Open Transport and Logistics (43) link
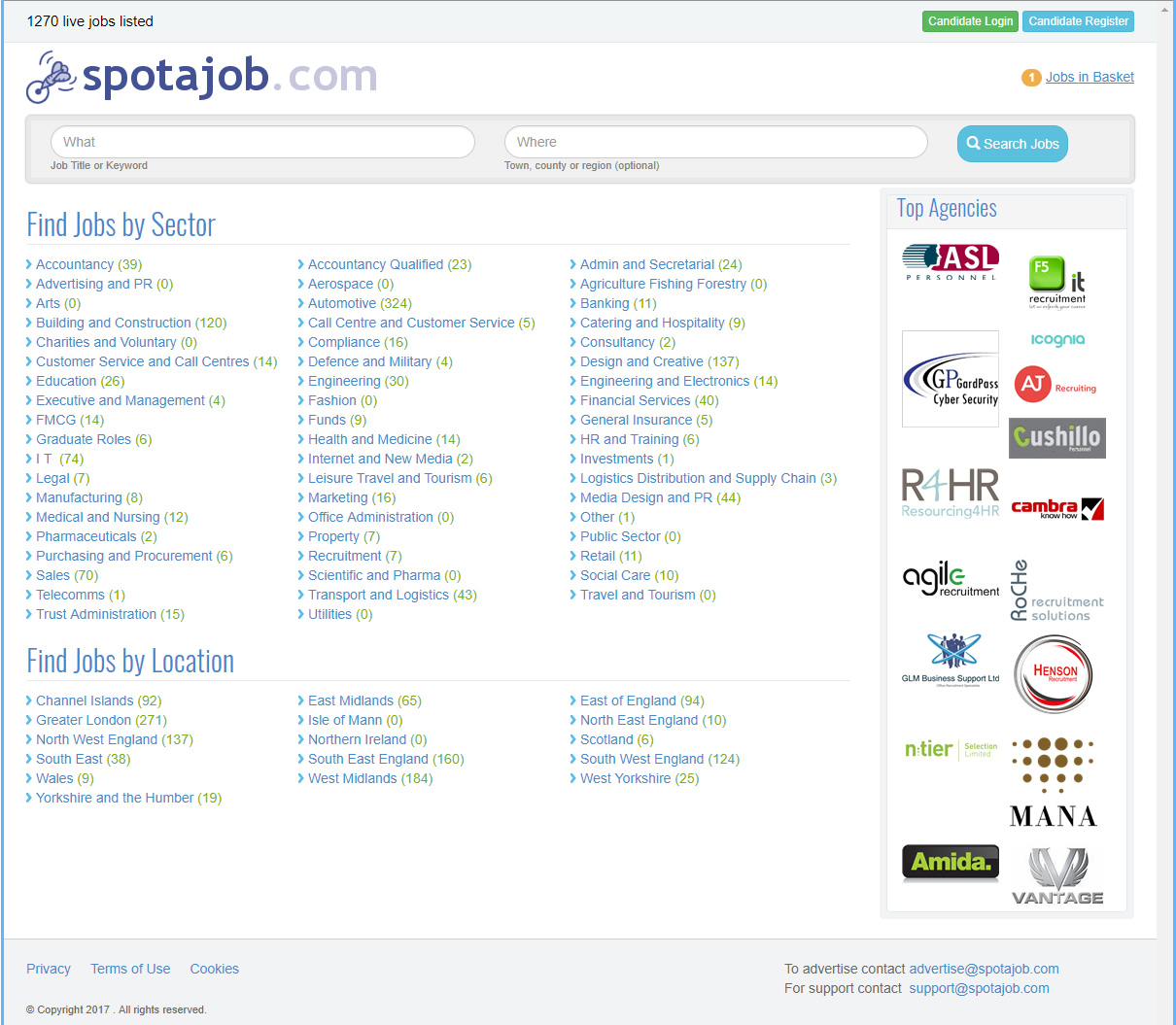Screen dimensions: 1176x1025 point(392,595)
